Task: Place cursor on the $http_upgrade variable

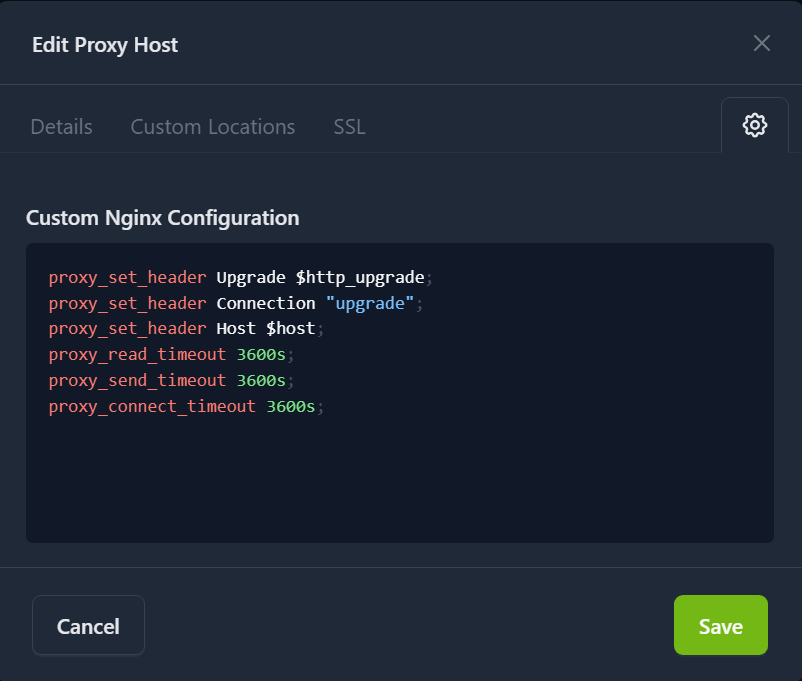Action: [360, 277]
